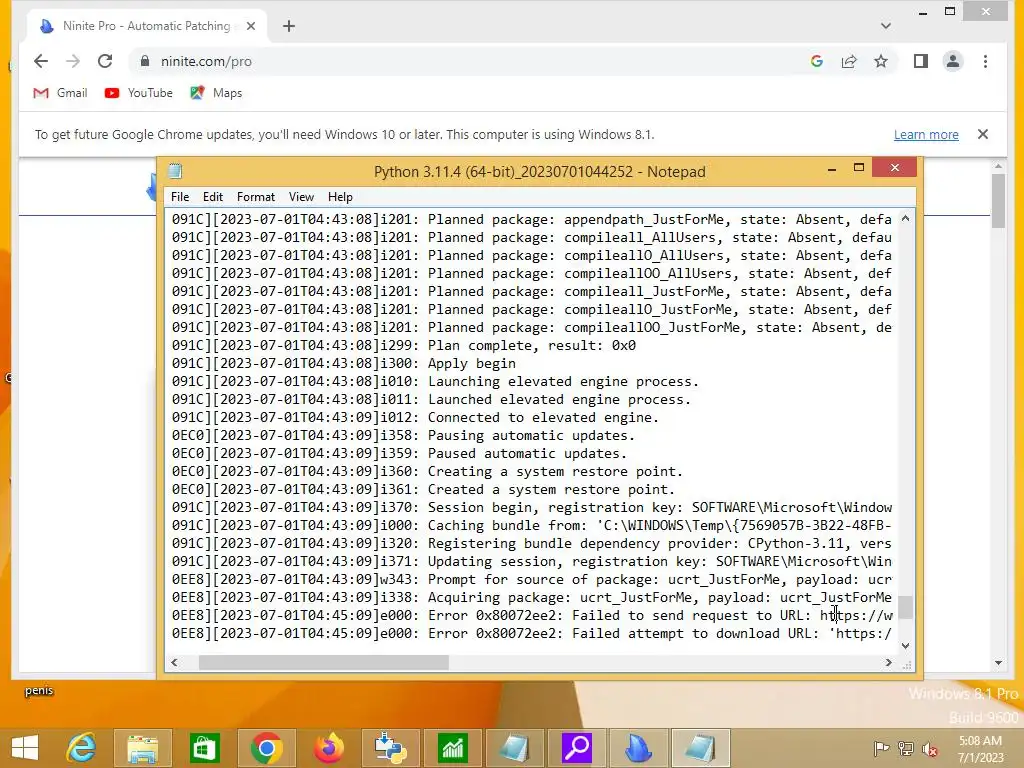The image size is (1024, 768).
Task: Open the Action Center flag icon
Action: [881, 749]
